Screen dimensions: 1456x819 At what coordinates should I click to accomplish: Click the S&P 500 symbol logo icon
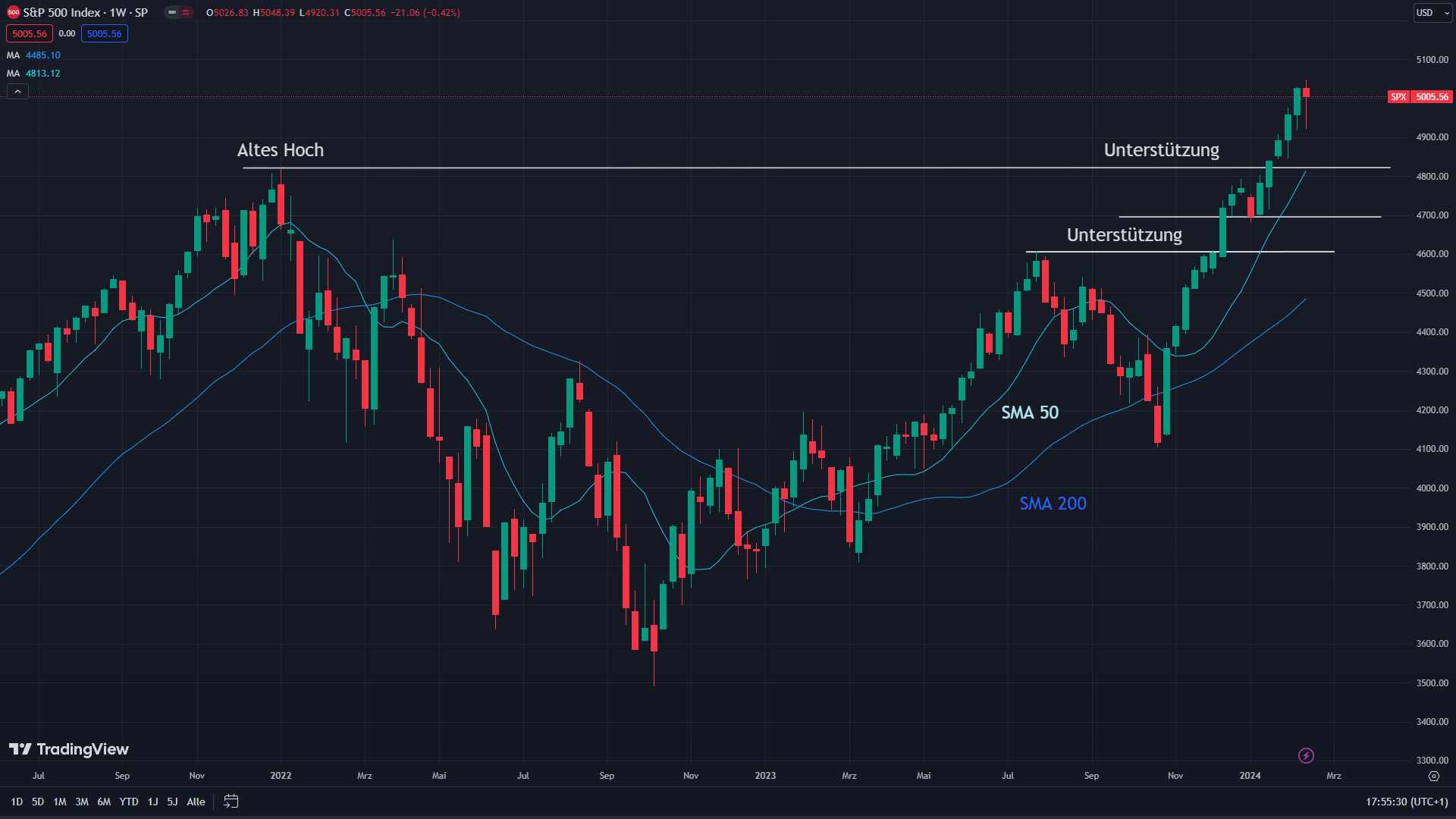coord(13,12)
